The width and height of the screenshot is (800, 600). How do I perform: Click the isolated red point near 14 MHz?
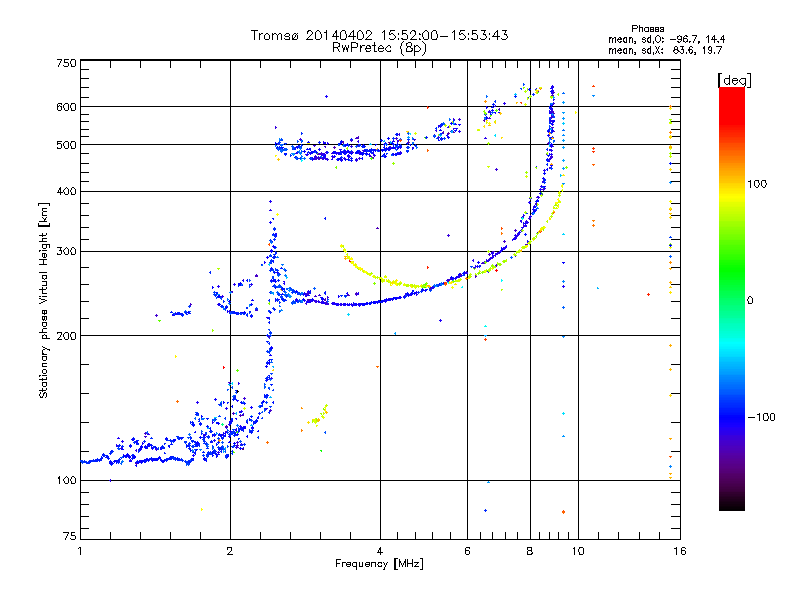click(x=648, y=294)
